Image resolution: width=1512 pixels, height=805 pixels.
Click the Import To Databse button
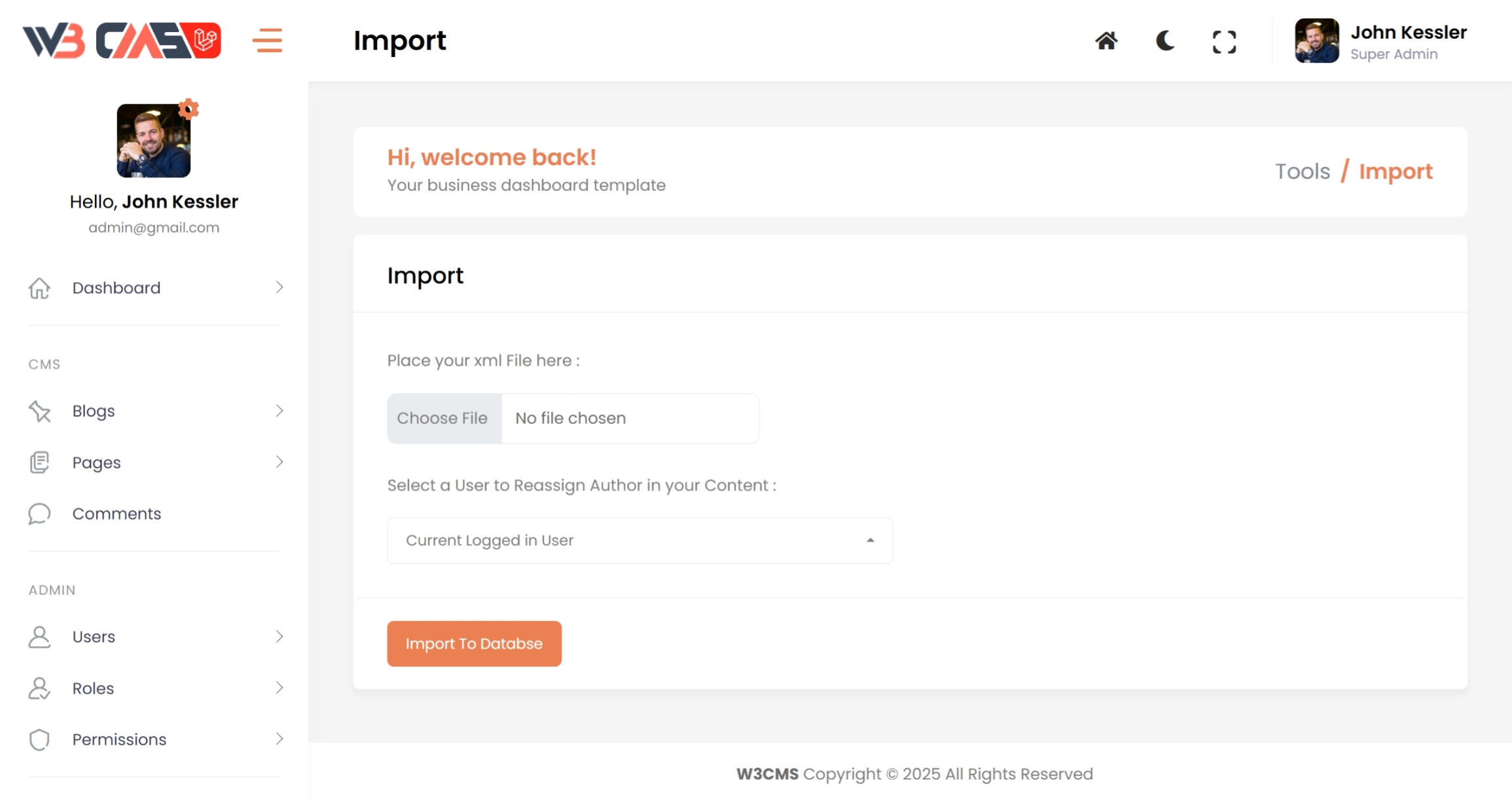(x=474, y=644)
